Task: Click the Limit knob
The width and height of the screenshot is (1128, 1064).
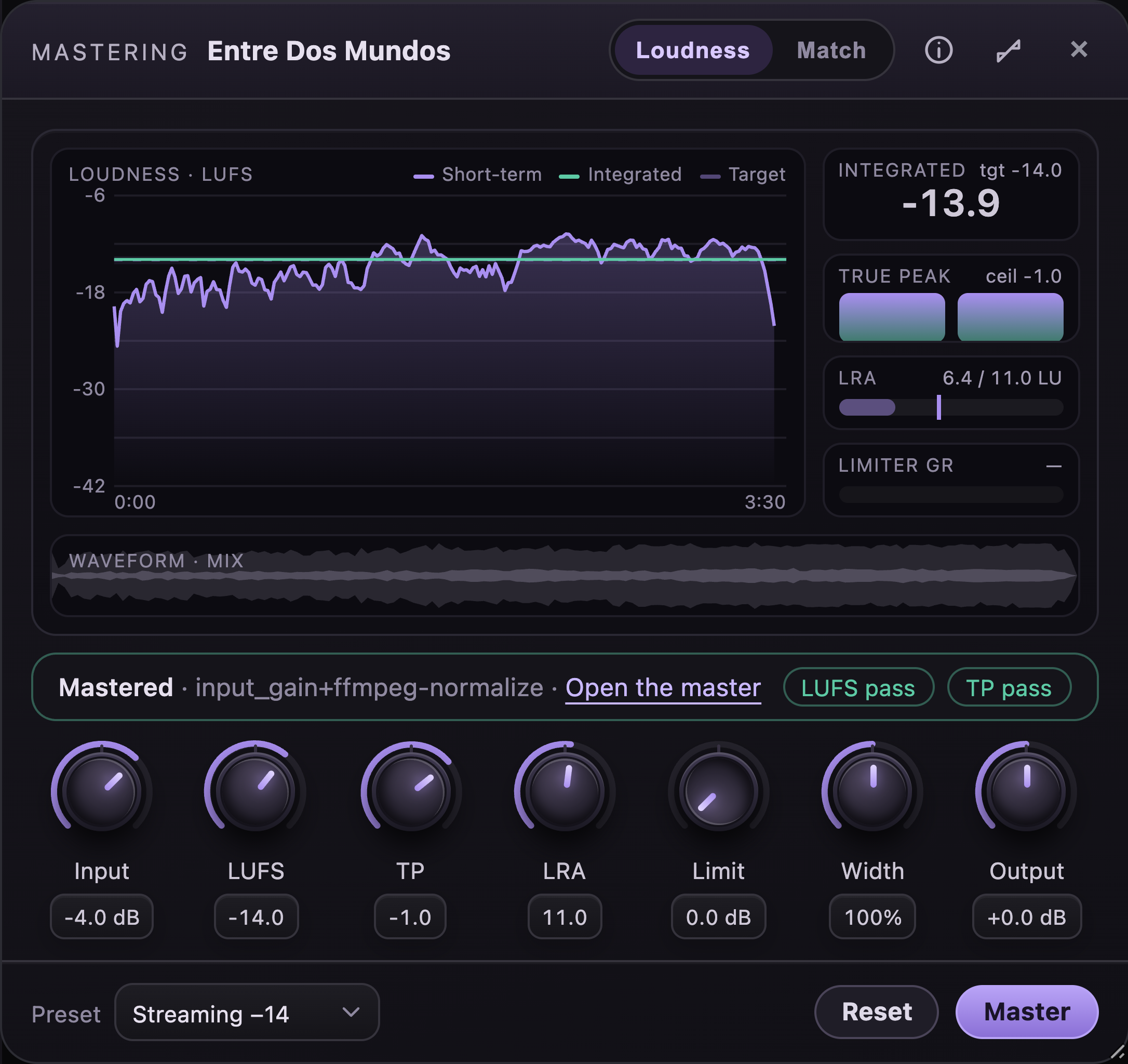Action: click(x=718, y=791)
